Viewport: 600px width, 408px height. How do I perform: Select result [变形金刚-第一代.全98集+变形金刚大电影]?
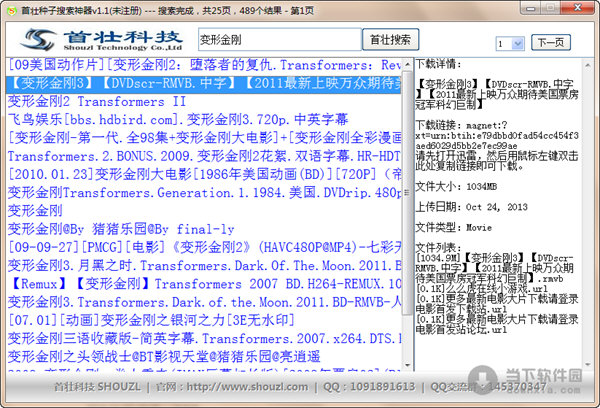204,138
